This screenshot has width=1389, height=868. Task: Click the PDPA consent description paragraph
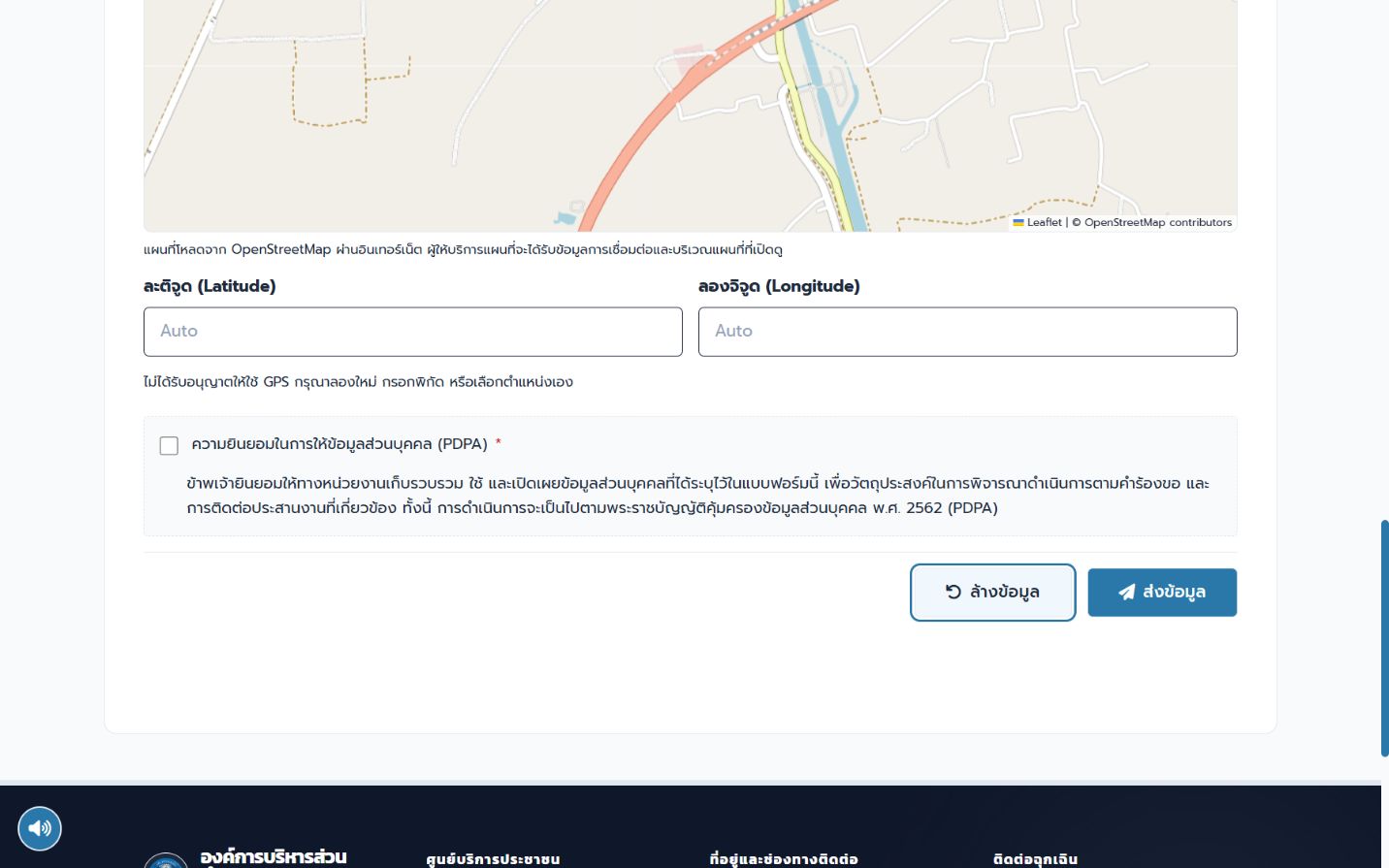pos(697,496)
